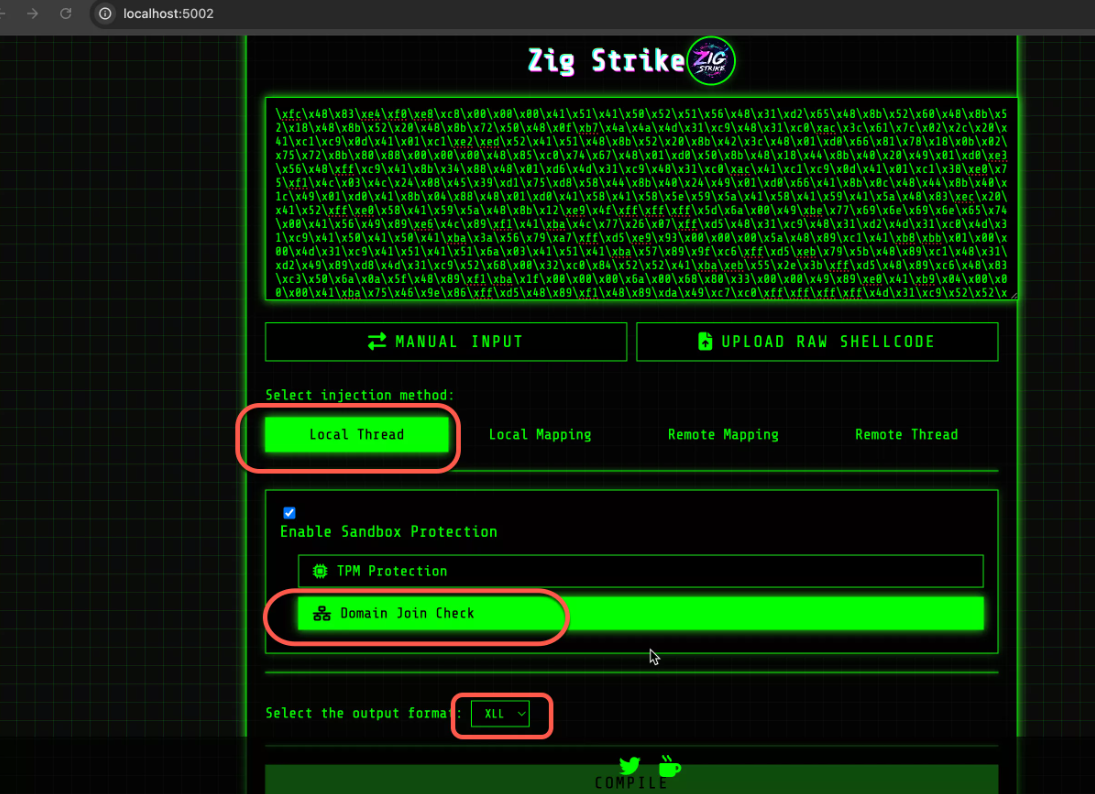This screenshot has height=794, width=1095.
Task: Click the Upload Raw Shellcode button
Action: coord(817,341)
